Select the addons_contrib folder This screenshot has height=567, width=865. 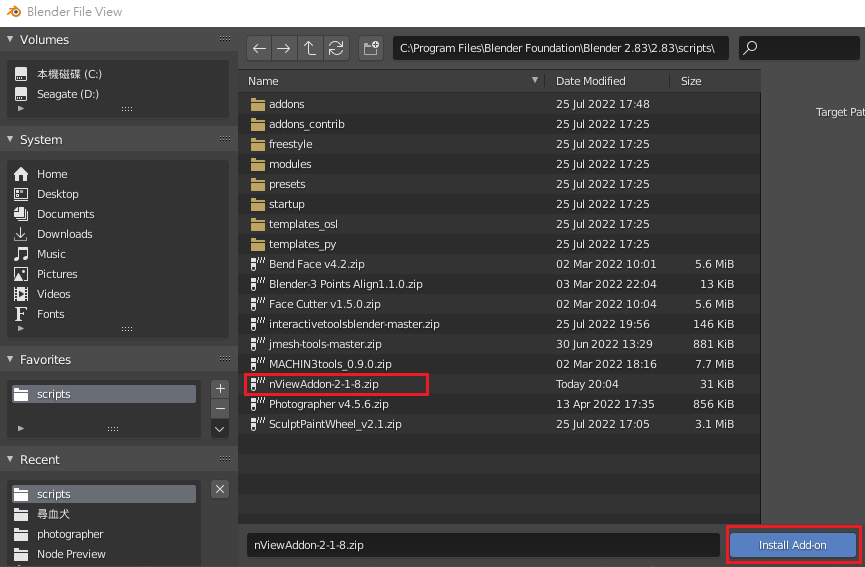pos(500,124)
